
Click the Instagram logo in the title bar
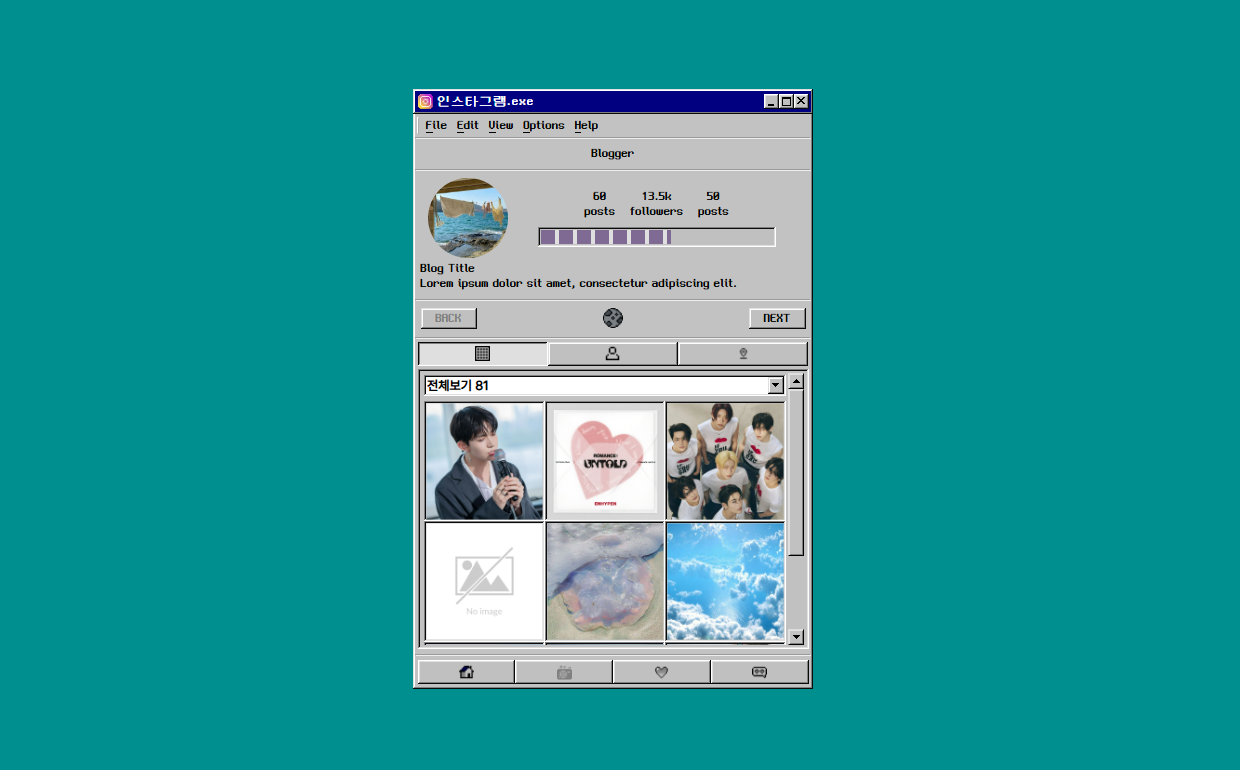(x=425, y=101)
